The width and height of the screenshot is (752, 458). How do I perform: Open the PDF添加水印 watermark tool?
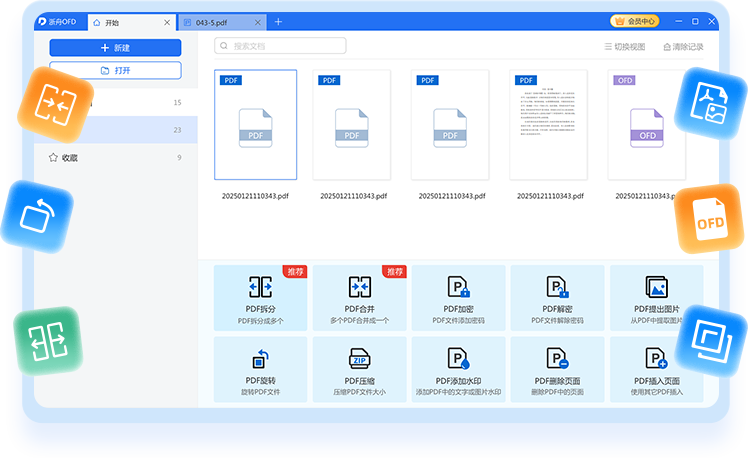coord(458,368)
